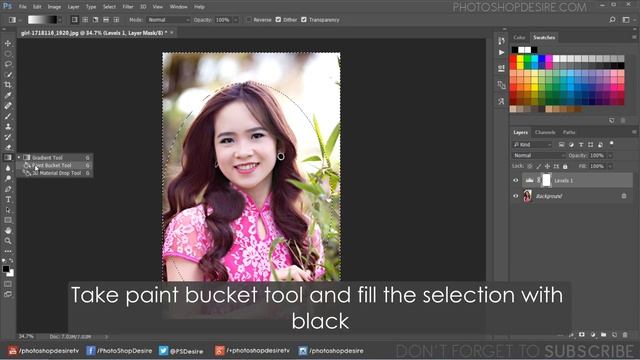Swap foreground and background colors

(x=11, y=260)
